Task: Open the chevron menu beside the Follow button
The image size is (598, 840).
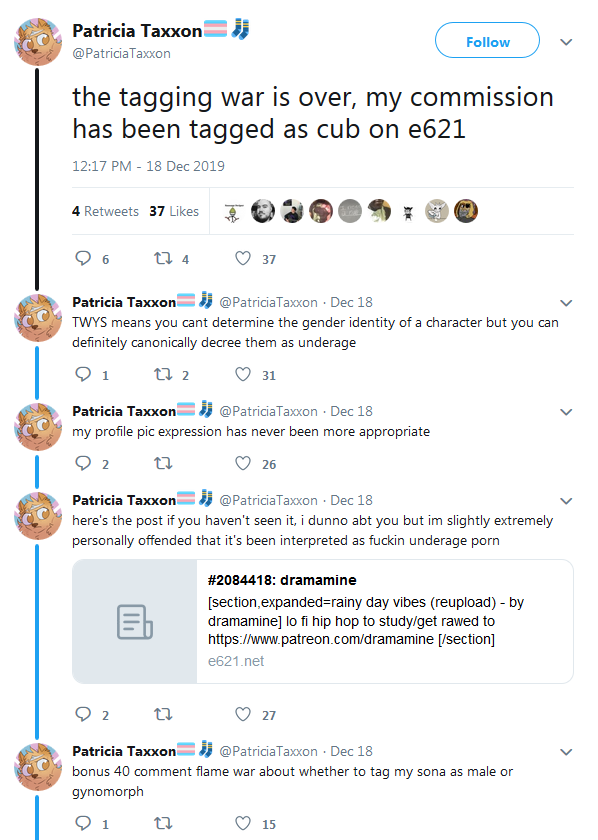Action: (x=566, y=42)
